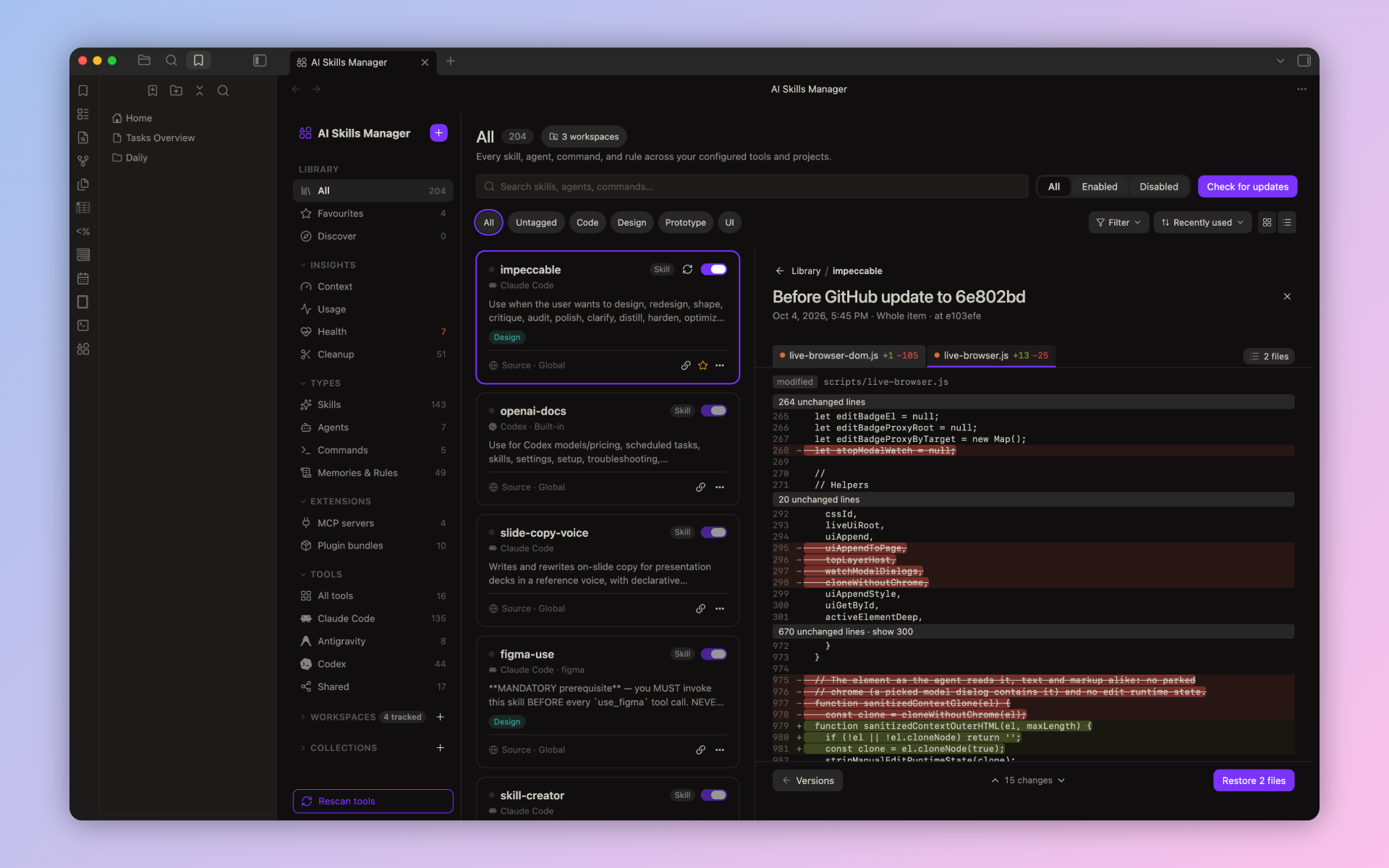Switch to live-browser.js file tab
This screenshot has height=868, width=1389.
[x=991, y=356]
